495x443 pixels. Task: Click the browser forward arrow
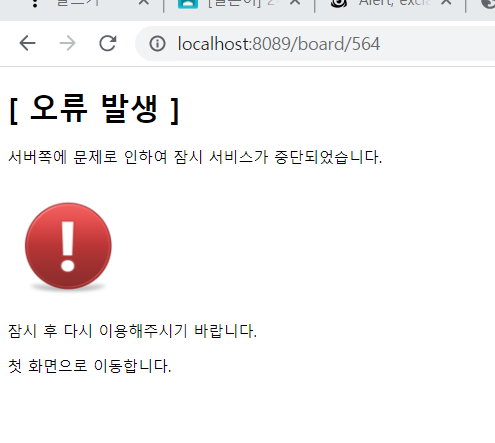(67, 43)
